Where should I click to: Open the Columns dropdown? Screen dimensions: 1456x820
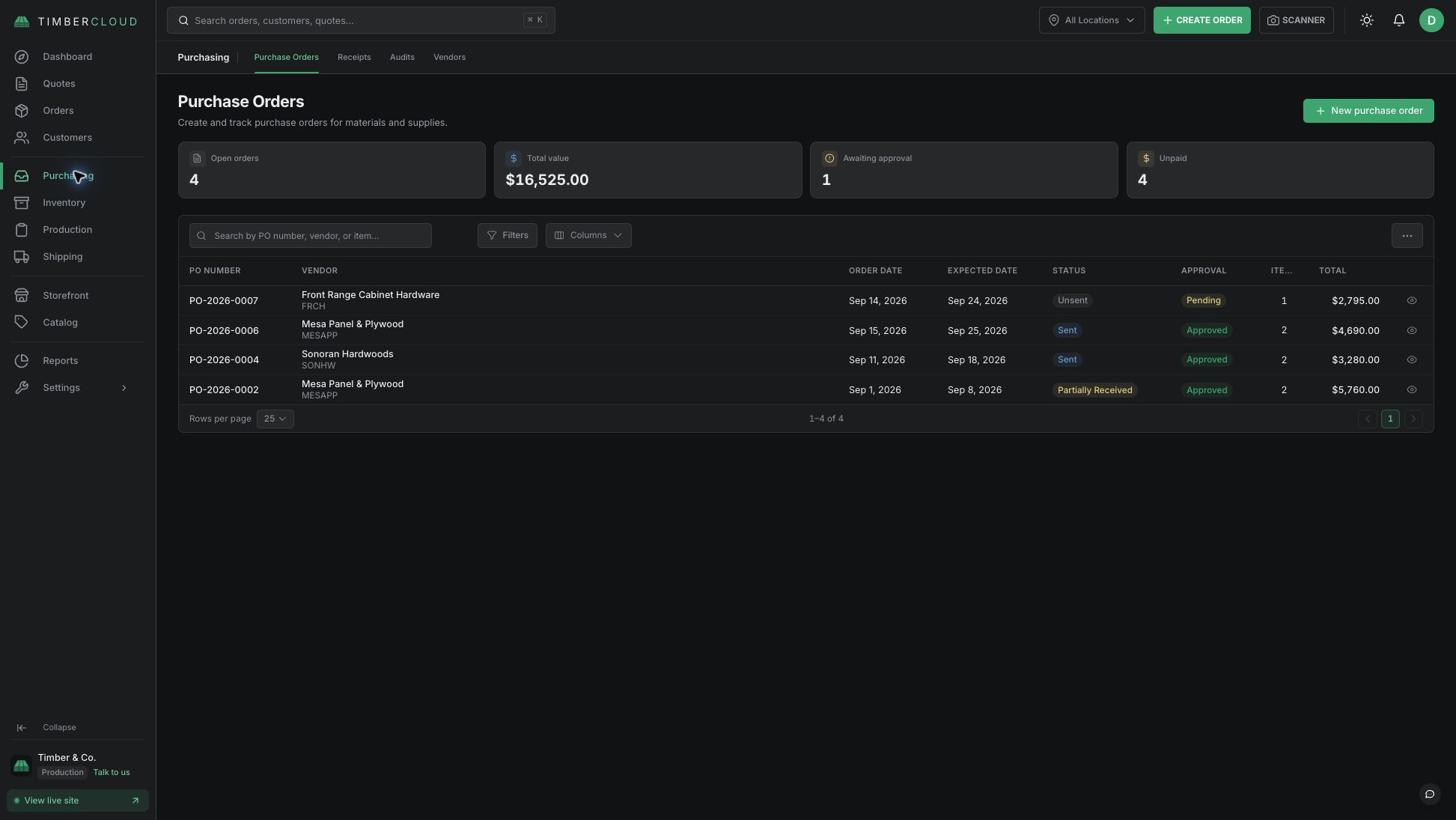(588, 235)
